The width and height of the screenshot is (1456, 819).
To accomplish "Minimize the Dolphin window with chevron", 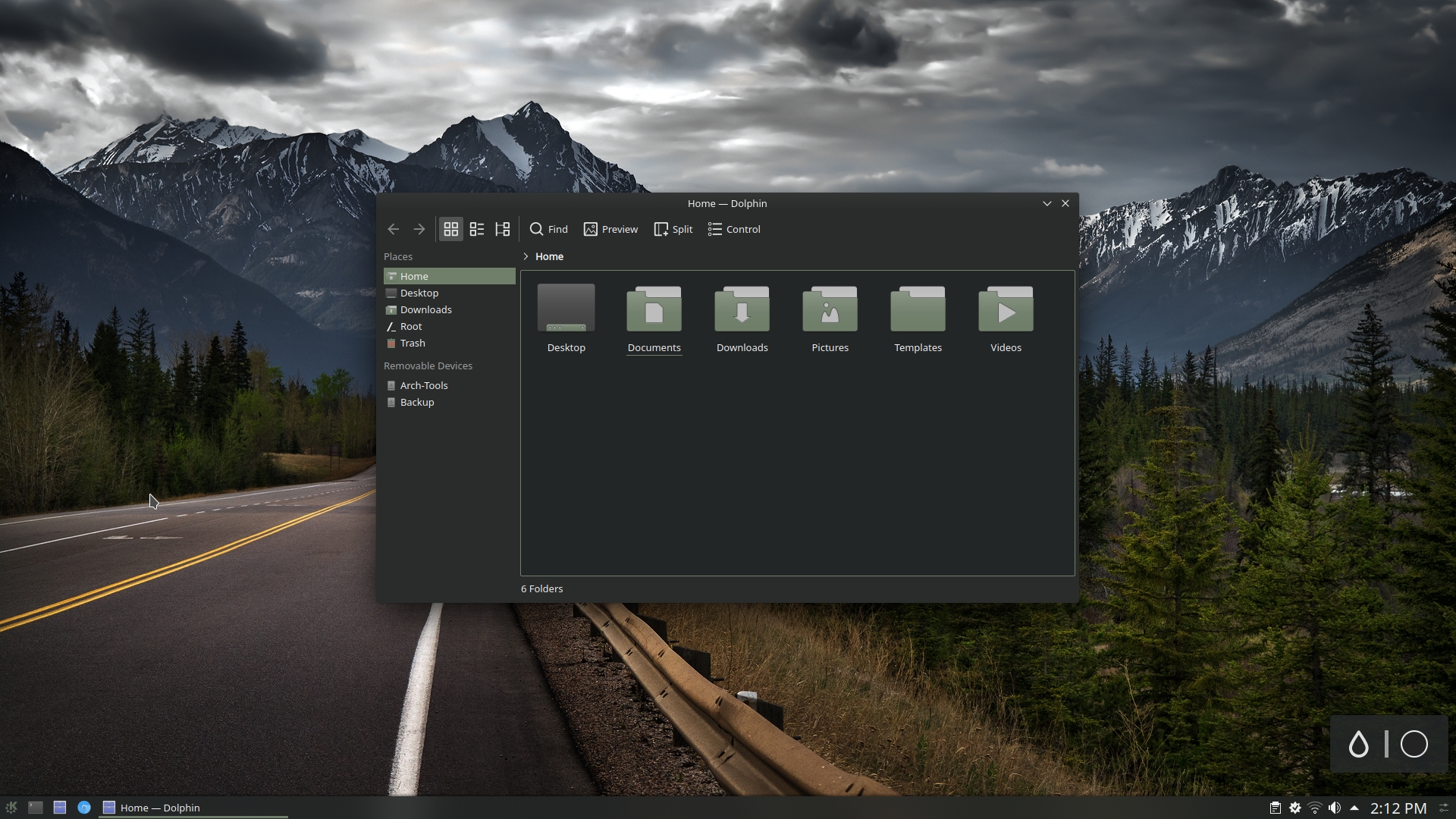I will pos(1047,203).
